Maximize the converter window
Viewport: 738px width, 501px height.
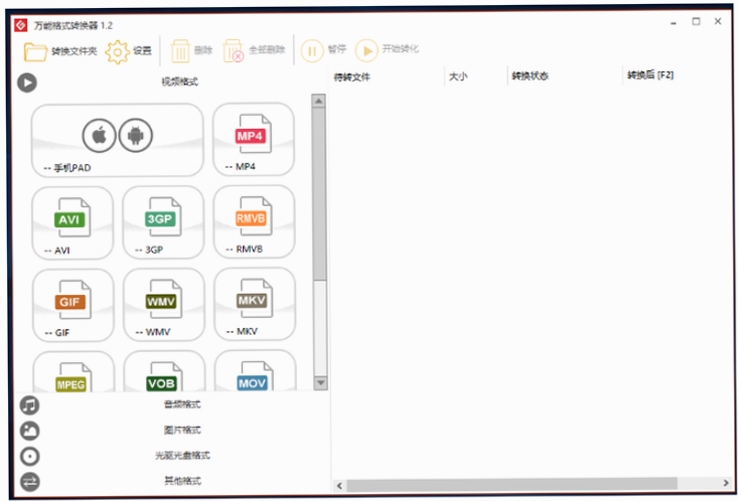[x=696, y=22]
